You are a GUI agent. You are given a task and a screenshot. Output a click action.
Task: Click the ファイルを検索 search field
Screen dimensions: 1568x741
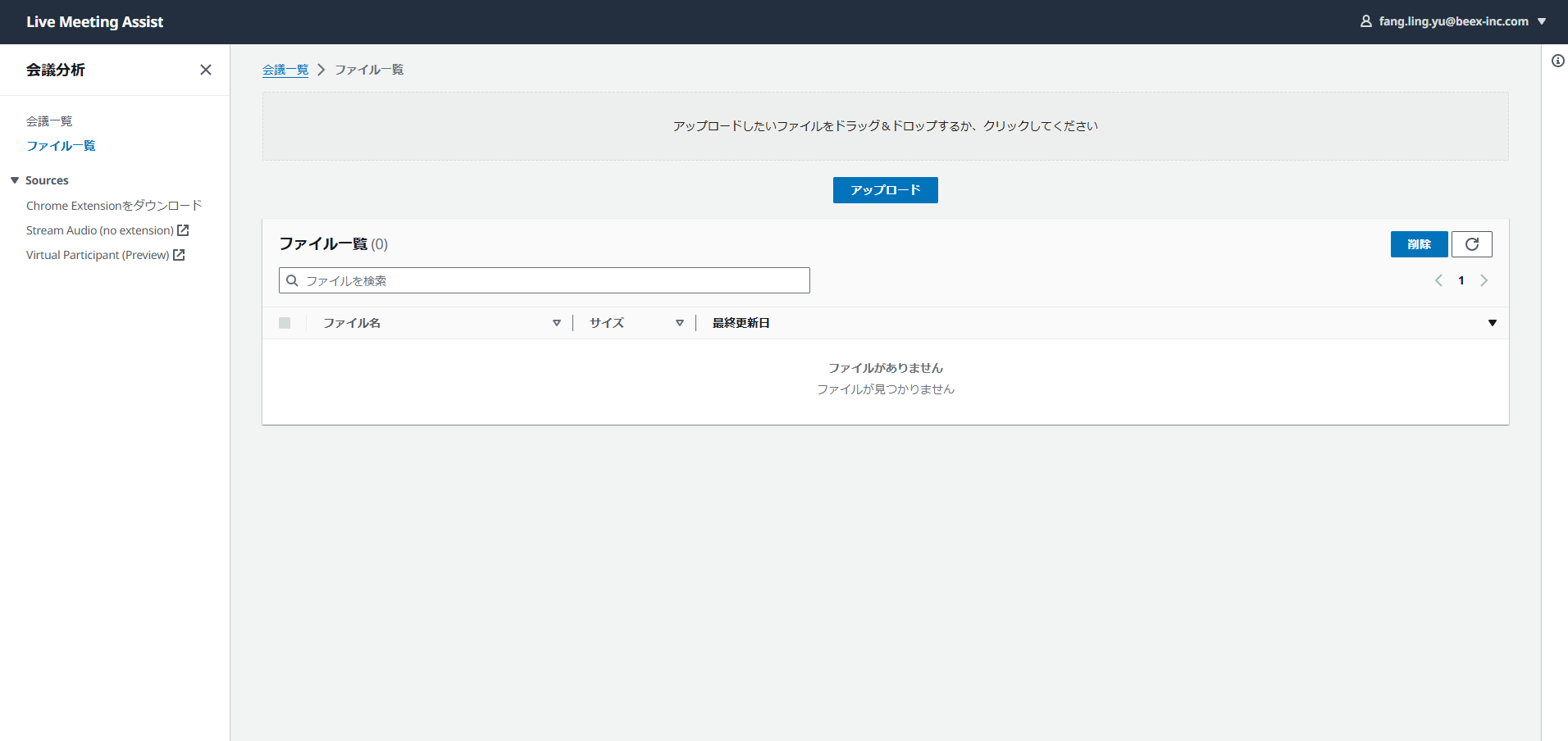[545, 280]
